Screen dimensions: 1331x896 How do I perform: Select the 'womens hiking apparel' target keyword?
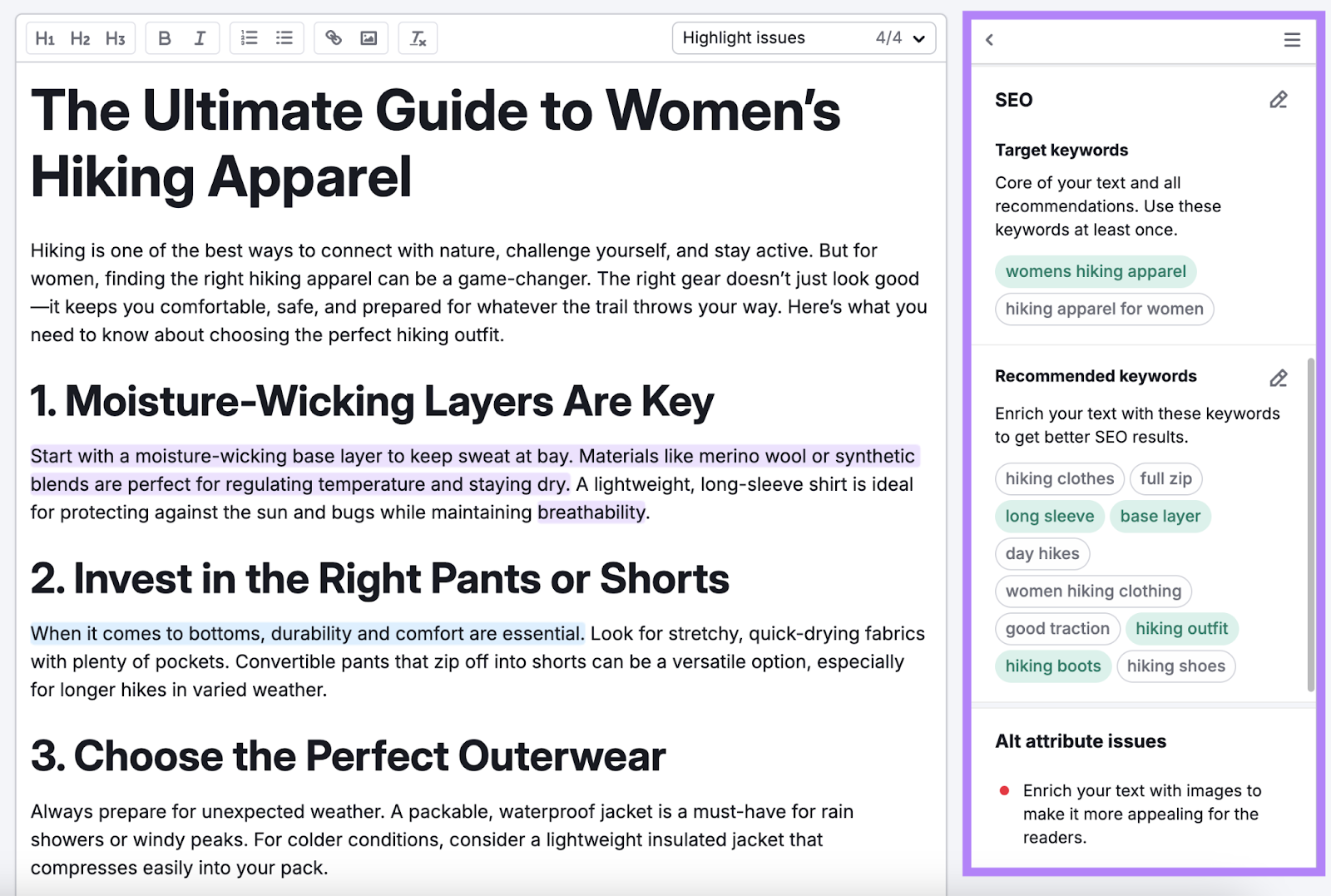coord(1095,271)
